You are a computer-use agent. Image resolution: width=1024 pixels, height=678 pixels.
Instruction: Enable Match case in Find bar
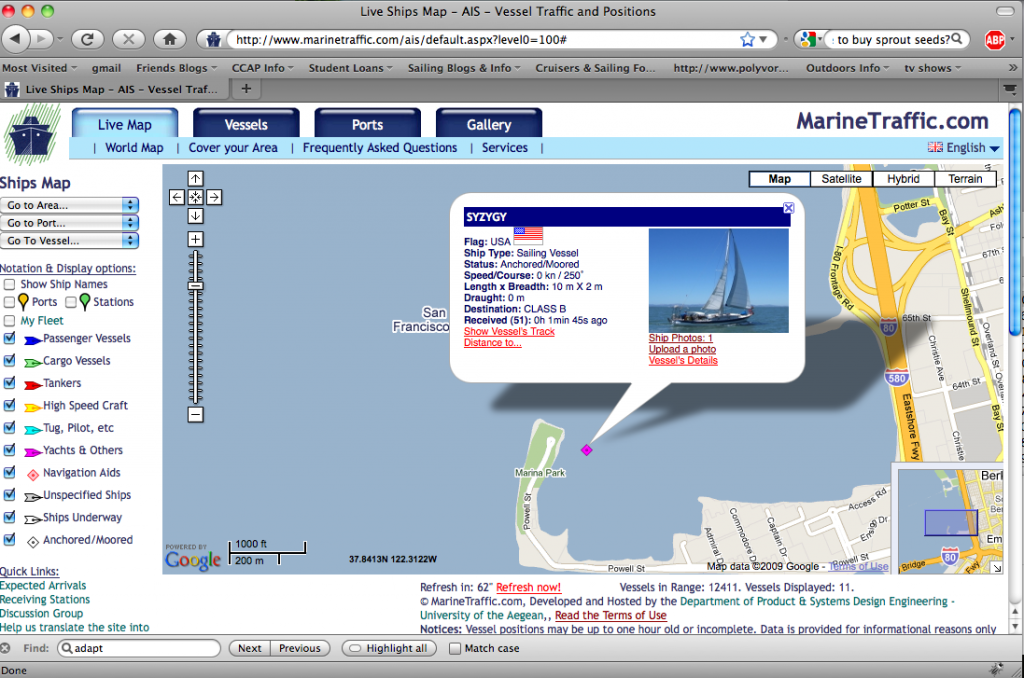455,649
